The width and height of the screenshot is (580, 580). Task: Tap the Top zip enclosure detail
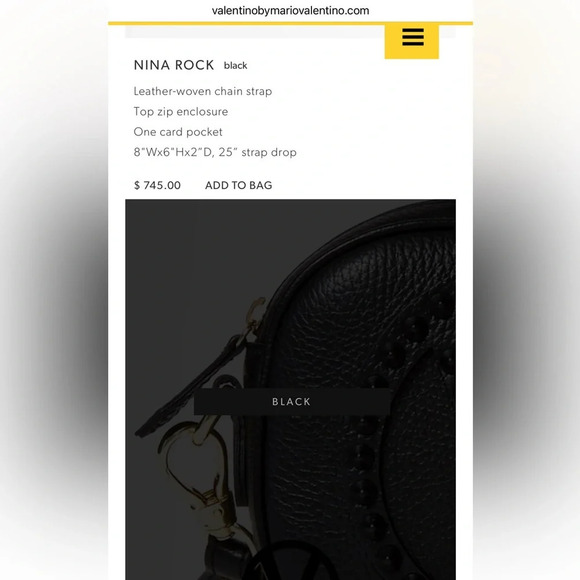tap(181, 112)
